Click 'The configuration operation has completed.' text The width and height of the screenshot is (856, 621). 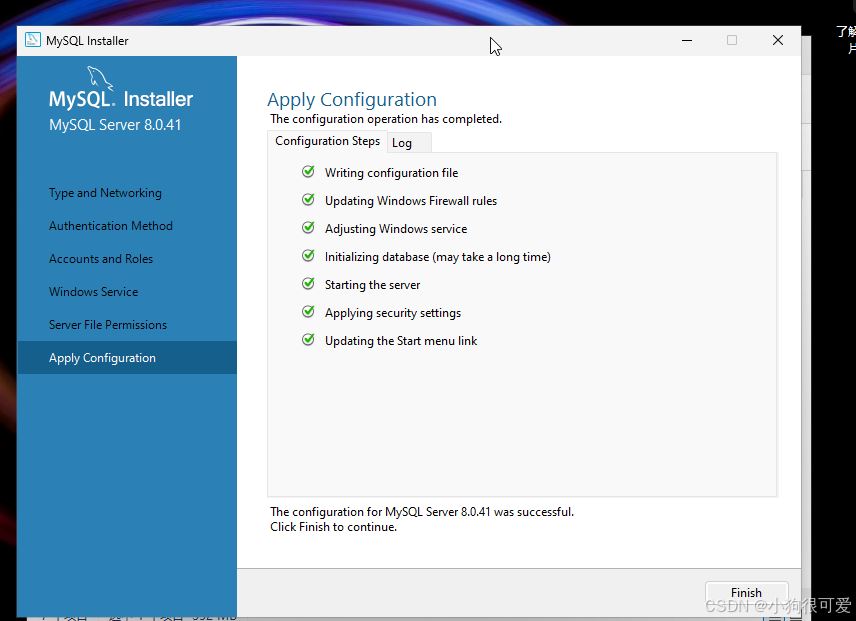386,119
